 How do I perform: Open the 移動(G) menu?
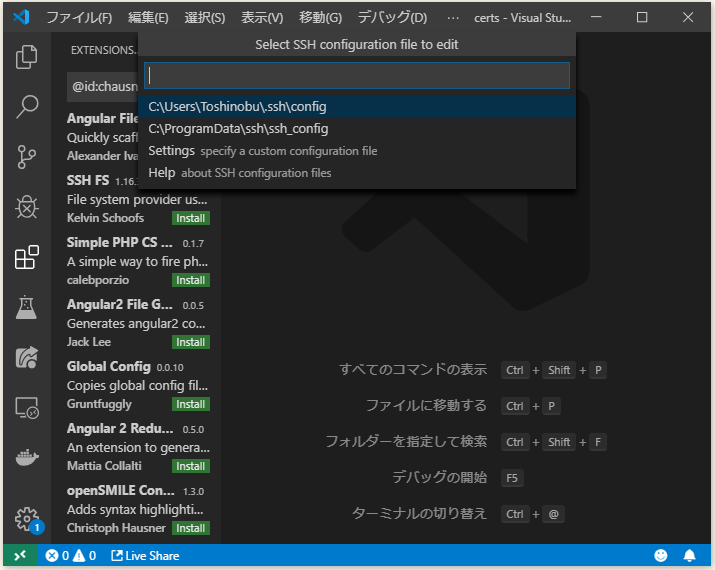(320, 17)
